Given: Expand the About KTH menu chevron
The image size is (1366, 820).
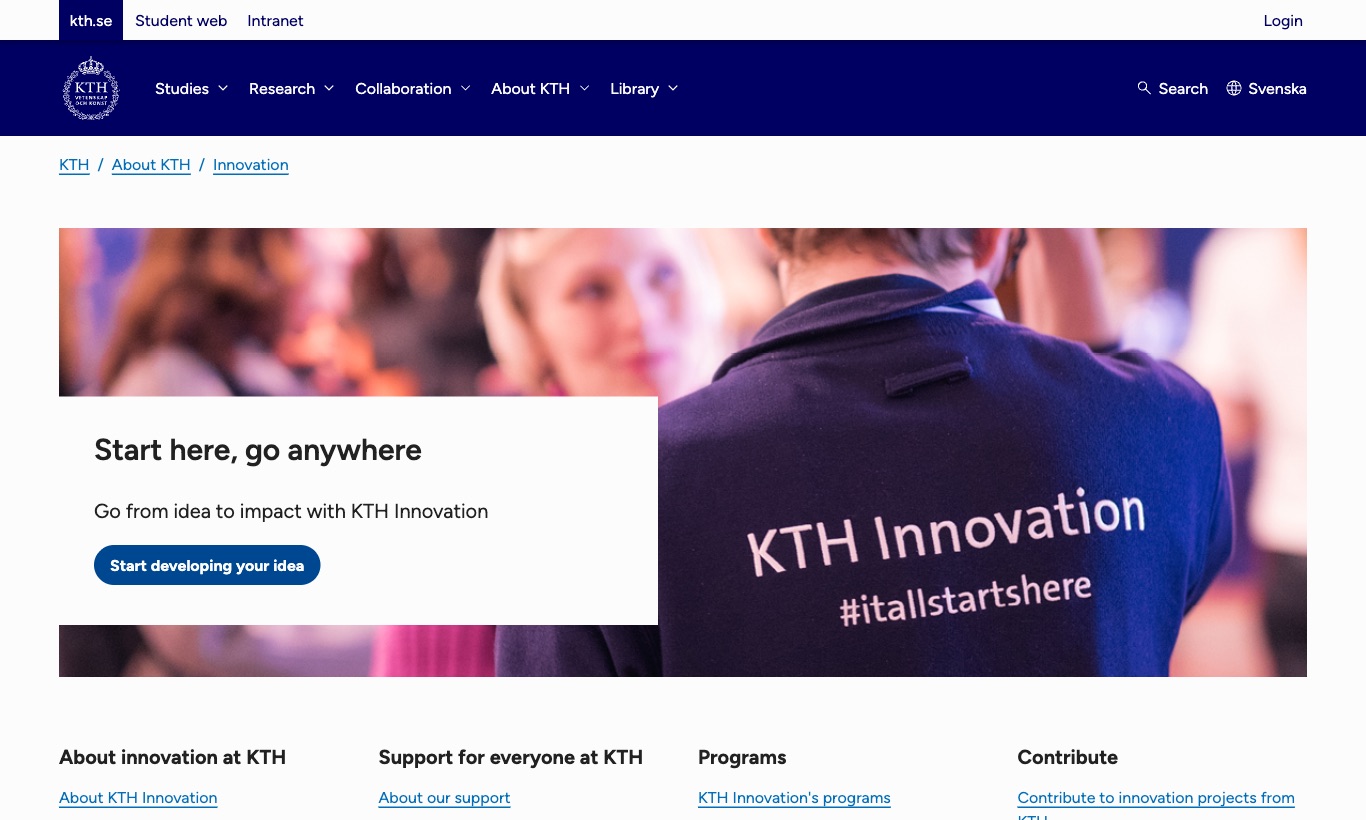Looking at the screenshot, I should tap(584, 88).
